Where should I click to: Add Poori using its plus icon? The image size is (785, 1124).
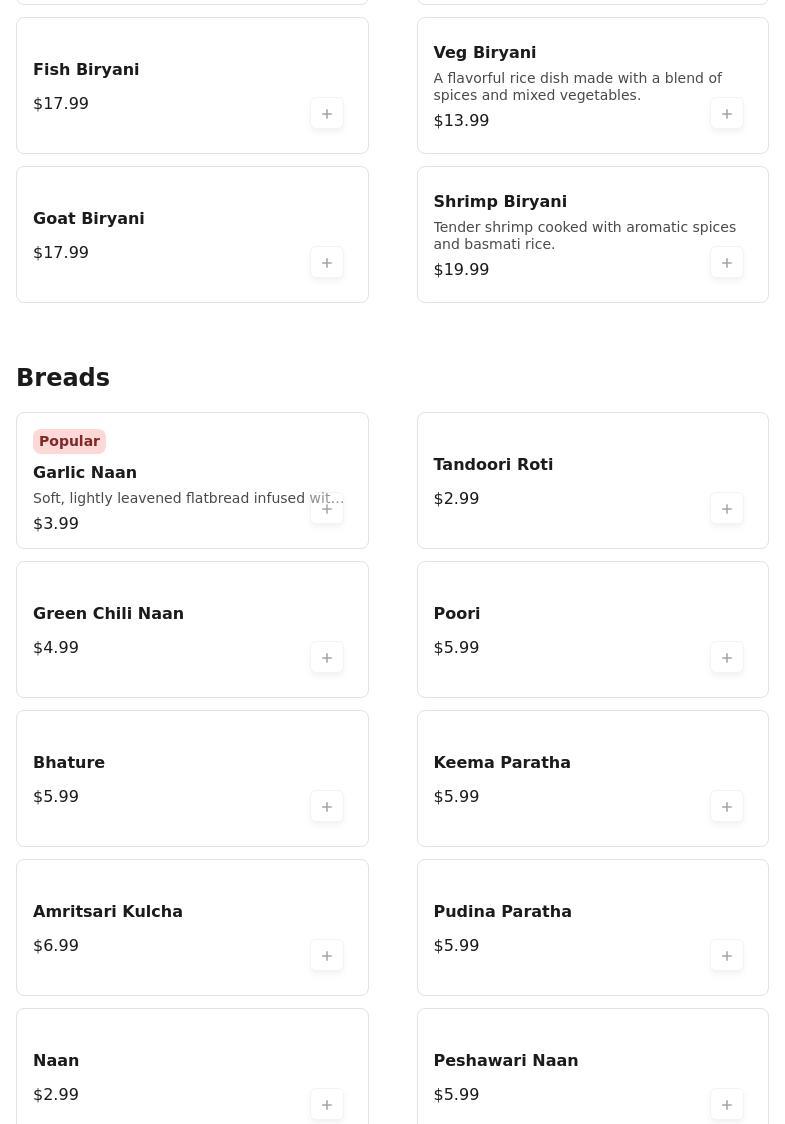tap(727, 658)
